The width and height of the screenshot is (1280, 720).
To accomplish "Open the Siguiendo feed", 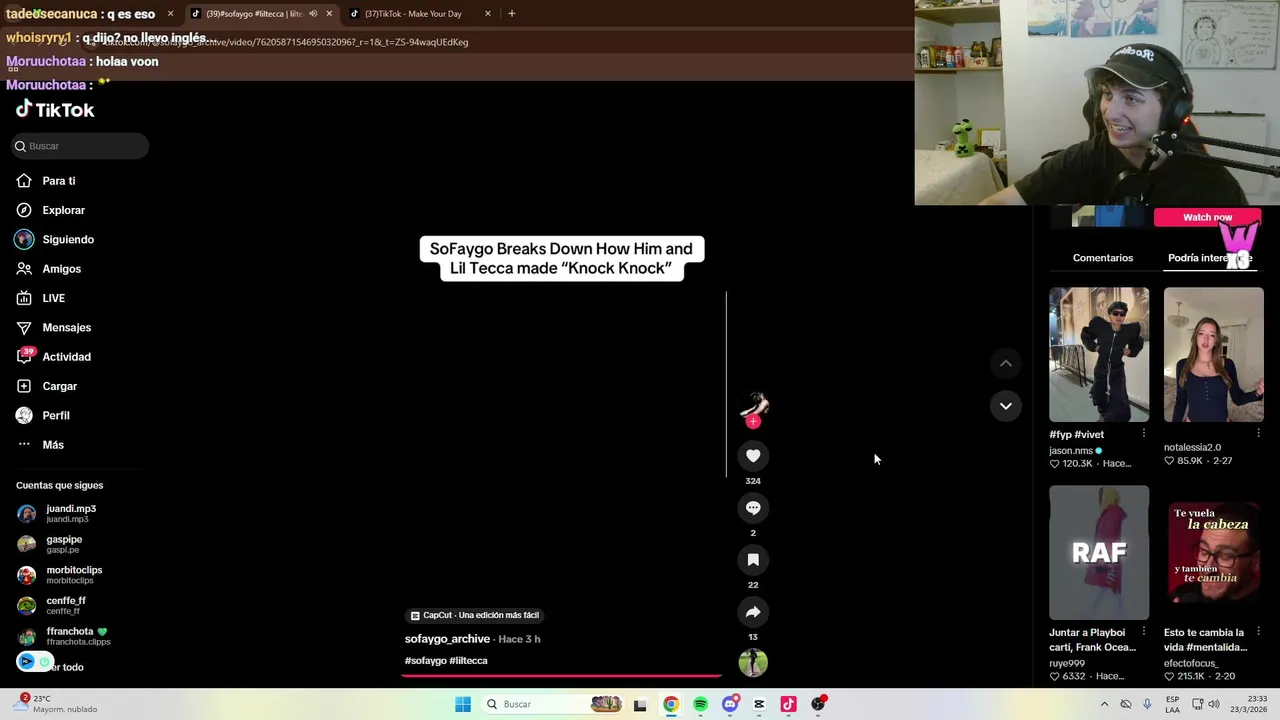I will [x=67, y=240].
